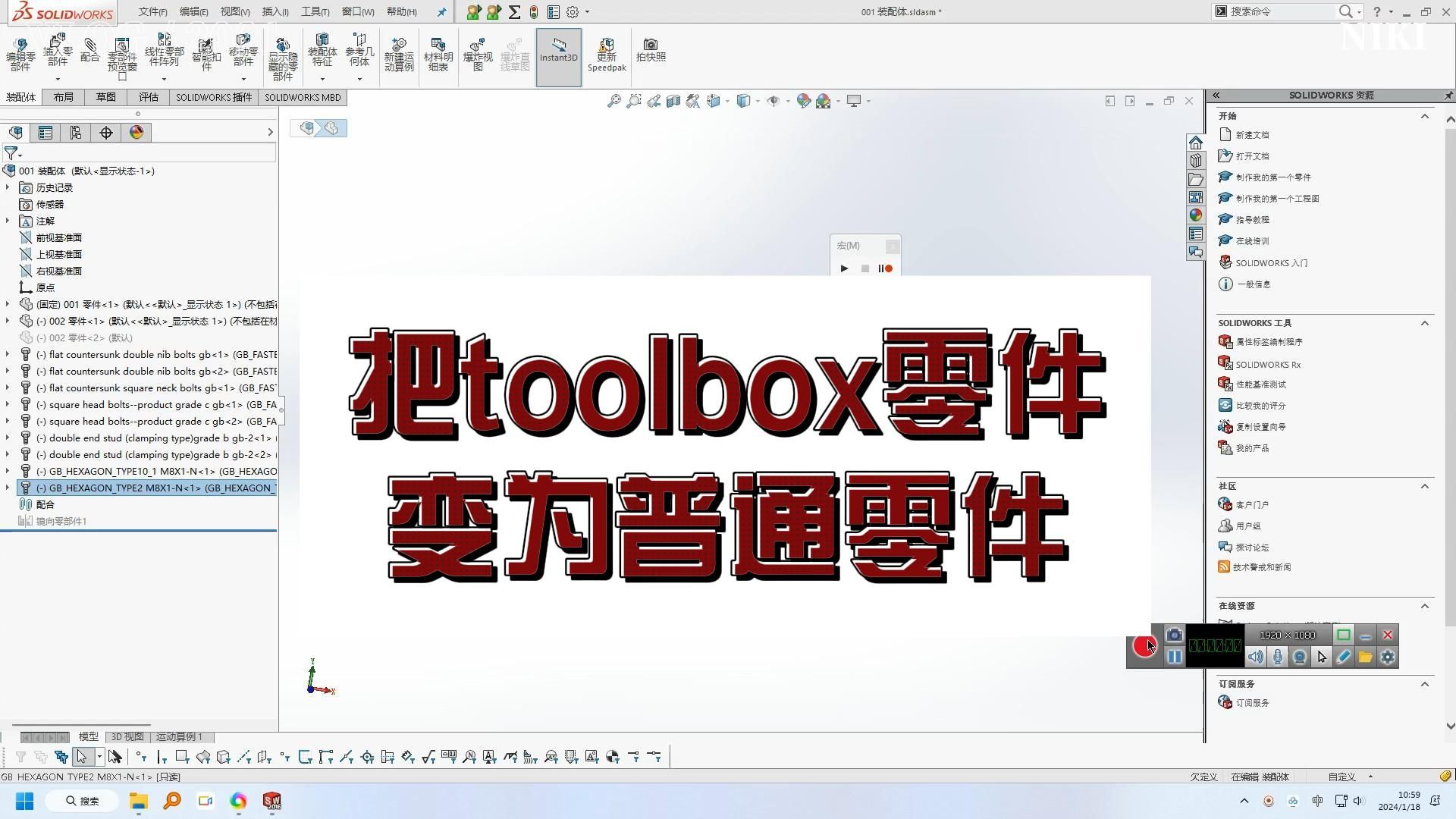Collapse SOLIDWORKS 工具 section
The height and width of the screenshot is (819, 1456).
1425,323
